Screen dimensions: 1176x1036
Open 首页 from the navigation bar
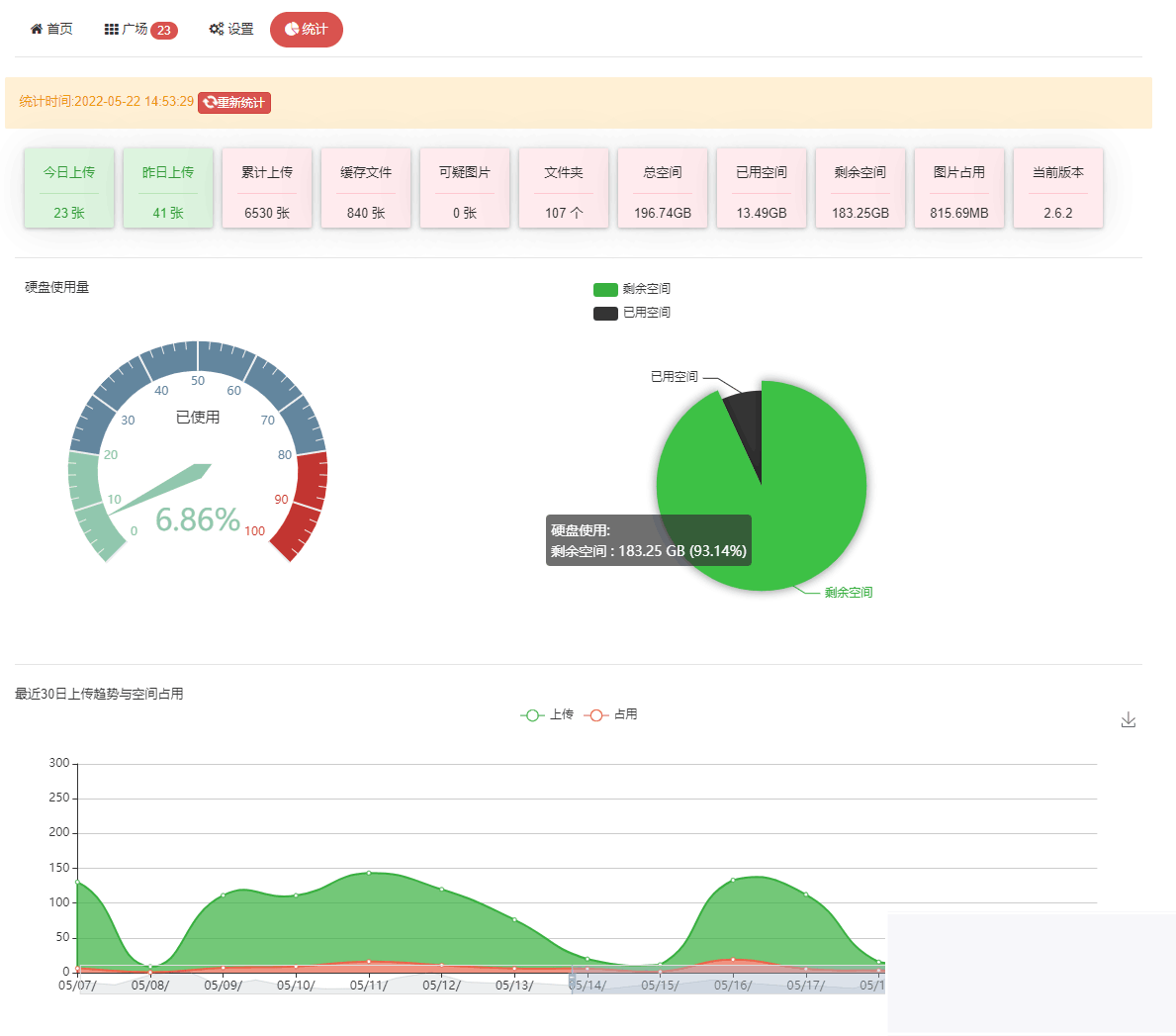pos(49,29)
